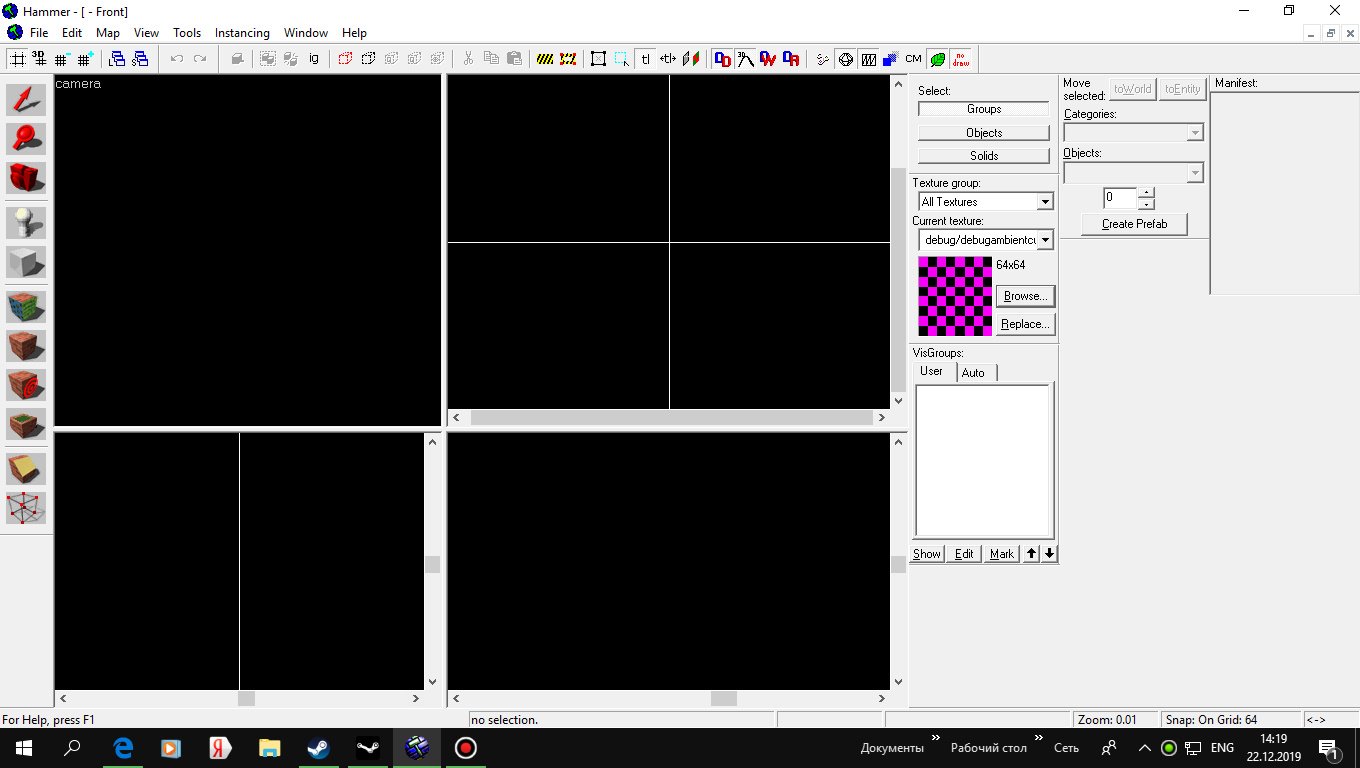Activate the Vertex manipulation tool
The image size is (1360, 768).
(x=26, y=507)
